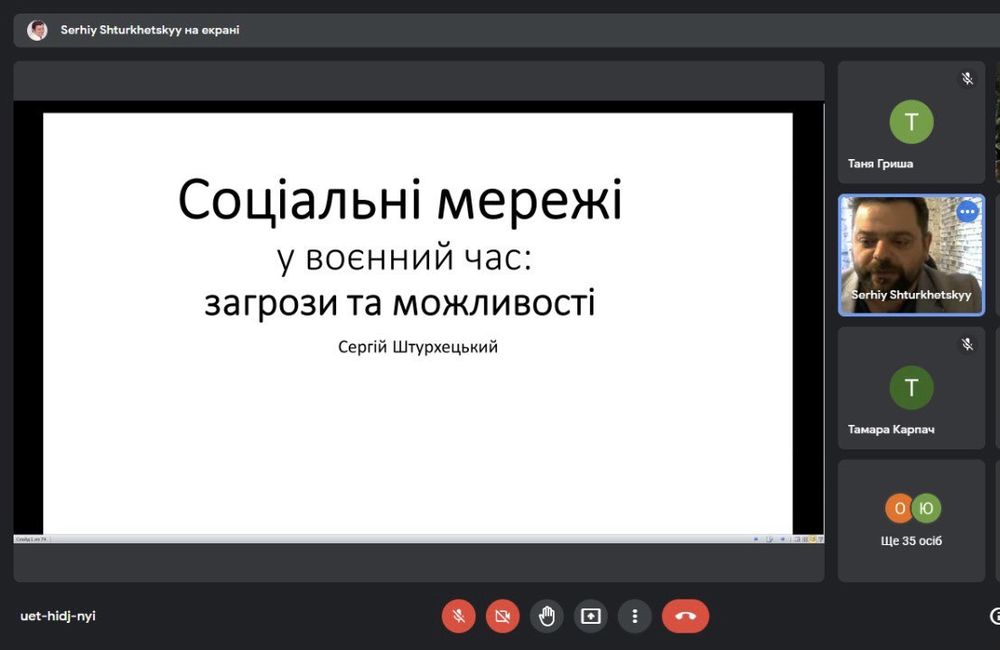Viewport: 1000px width, 650px height.
Task: Open the options dots on Serhiy's video tile
Action: click(967, 212)
